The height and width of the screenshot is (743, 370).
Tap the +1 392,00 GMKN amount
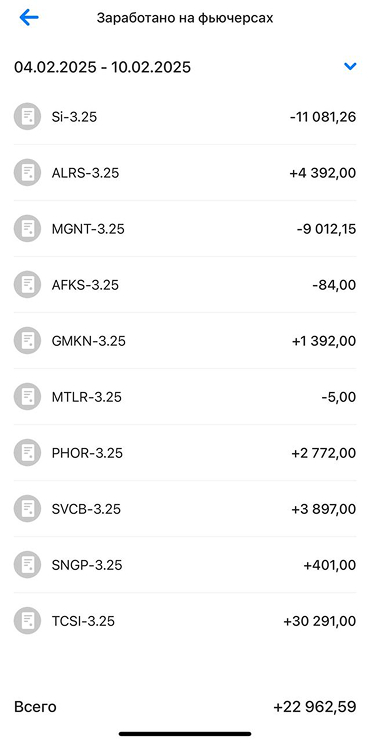click(x=324, y=341)
